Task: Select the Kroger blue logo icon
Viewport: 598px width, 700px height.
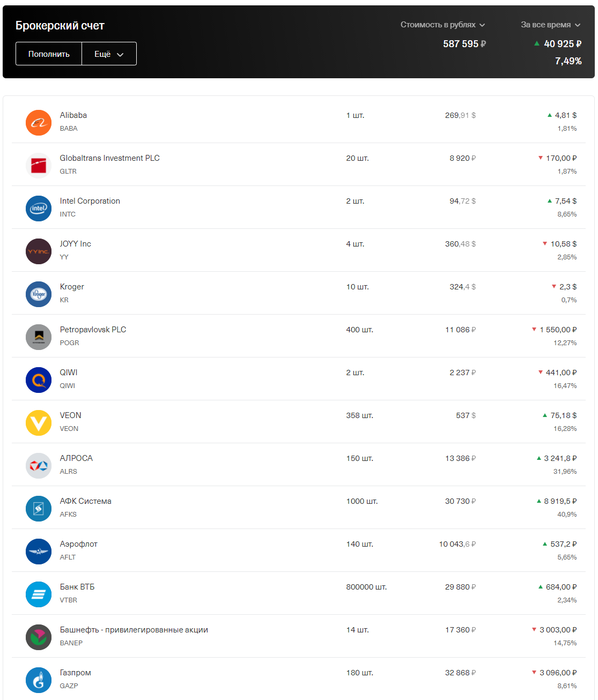Action: point(38,294)
